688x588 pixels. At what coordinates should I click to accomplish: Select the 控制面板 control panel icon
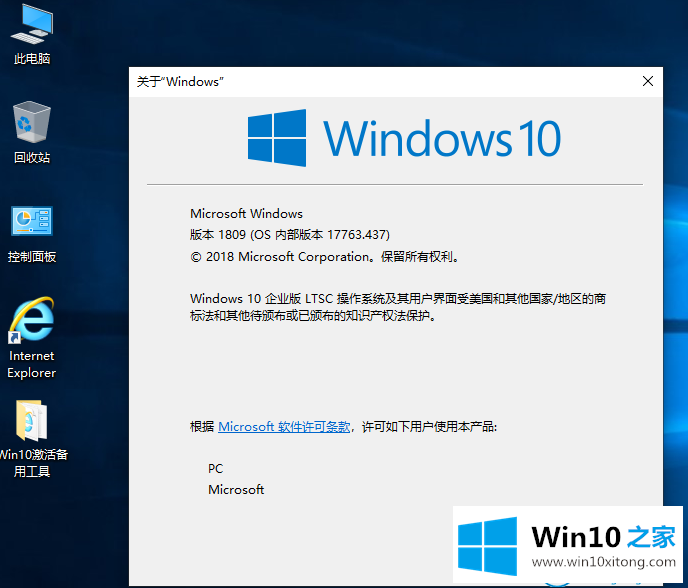pos(32,234)
